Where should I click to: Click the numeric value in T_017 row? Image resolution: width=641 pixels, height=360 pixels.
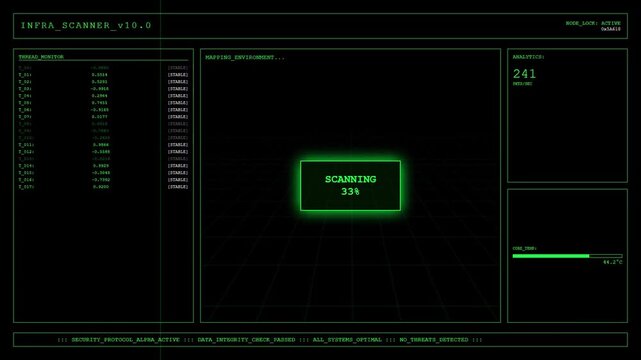pyautogui.click(x=101, y=186)
